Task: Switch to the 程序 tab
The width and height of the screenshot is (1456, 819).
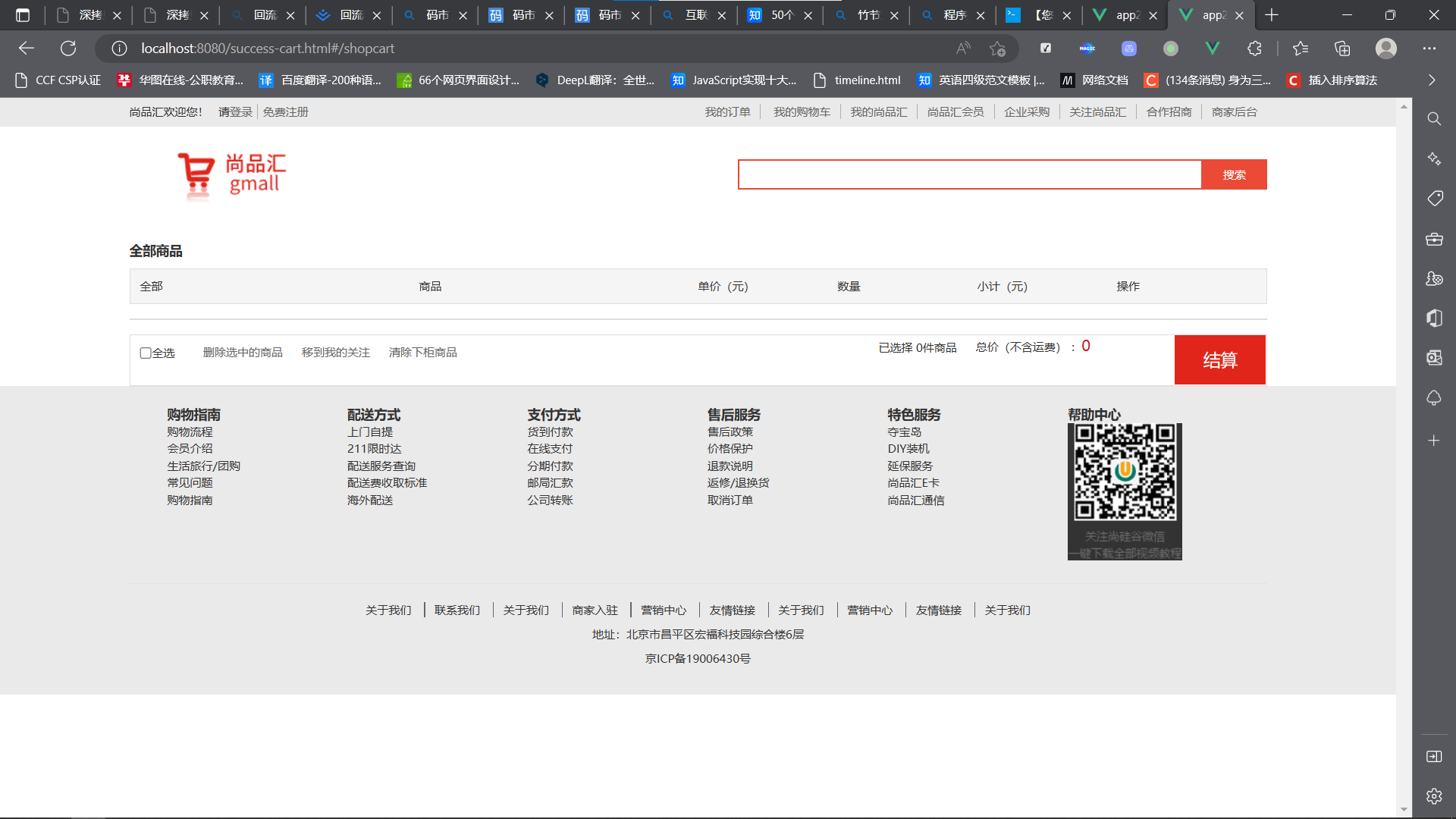Action: (953, 15)
